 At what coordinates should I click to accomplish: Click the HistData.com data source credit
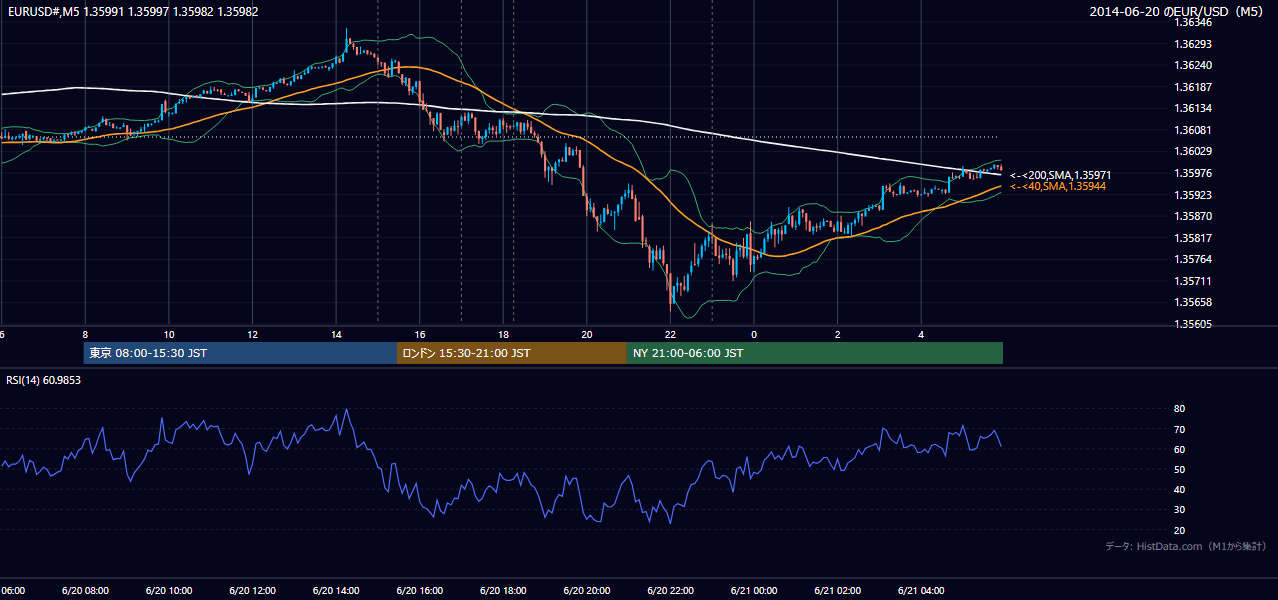pyautogui.click(x=1186, y=546)
